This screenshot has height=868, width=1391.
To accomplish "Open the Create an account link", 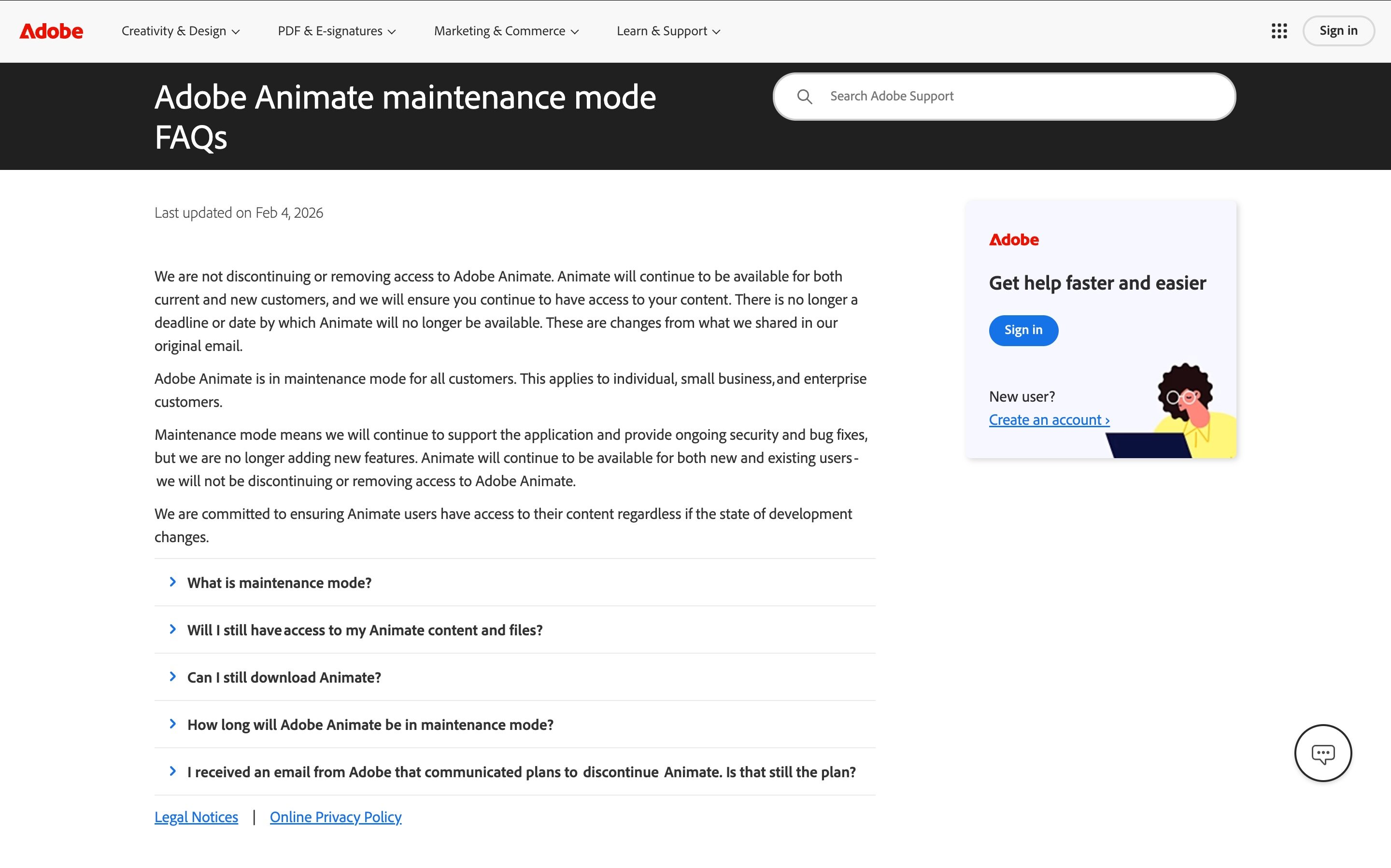I will click(x=1049, y=420).
